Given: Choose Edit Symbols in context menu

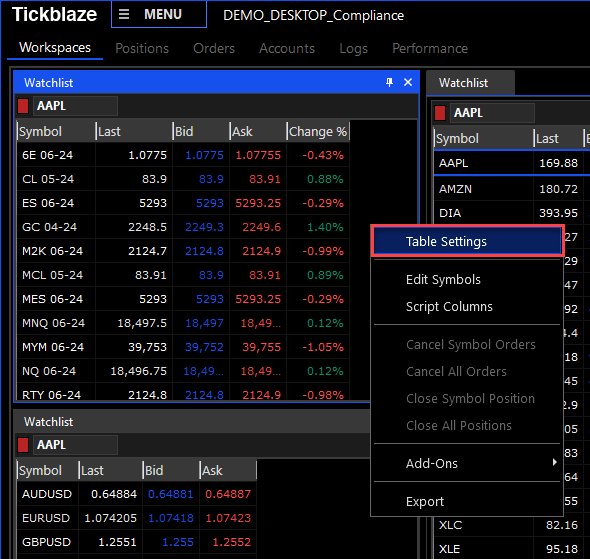Looking at the screenshot, I should pos(467,280).
